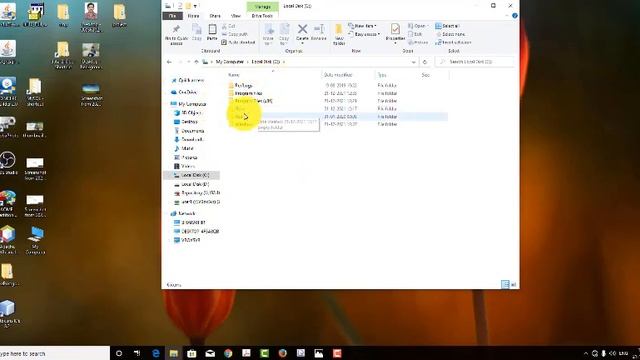Image resolution: width=640 pixels, height=360 pixels.
Task: Open Recent locations dropdown arrow
Action: pos(189,62)
